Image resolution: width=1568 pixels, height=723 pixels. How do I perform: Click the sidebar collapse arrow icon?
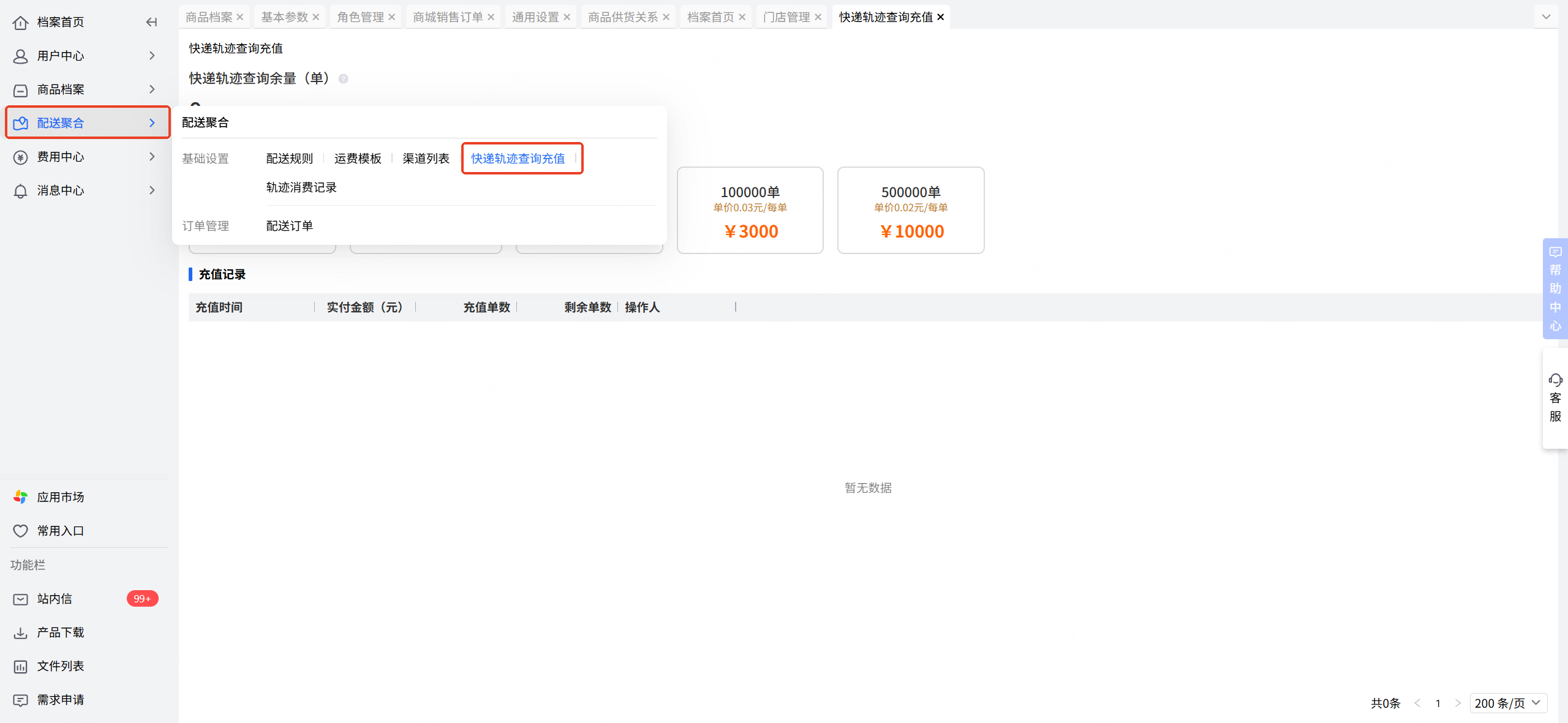[x=151, y=22]
